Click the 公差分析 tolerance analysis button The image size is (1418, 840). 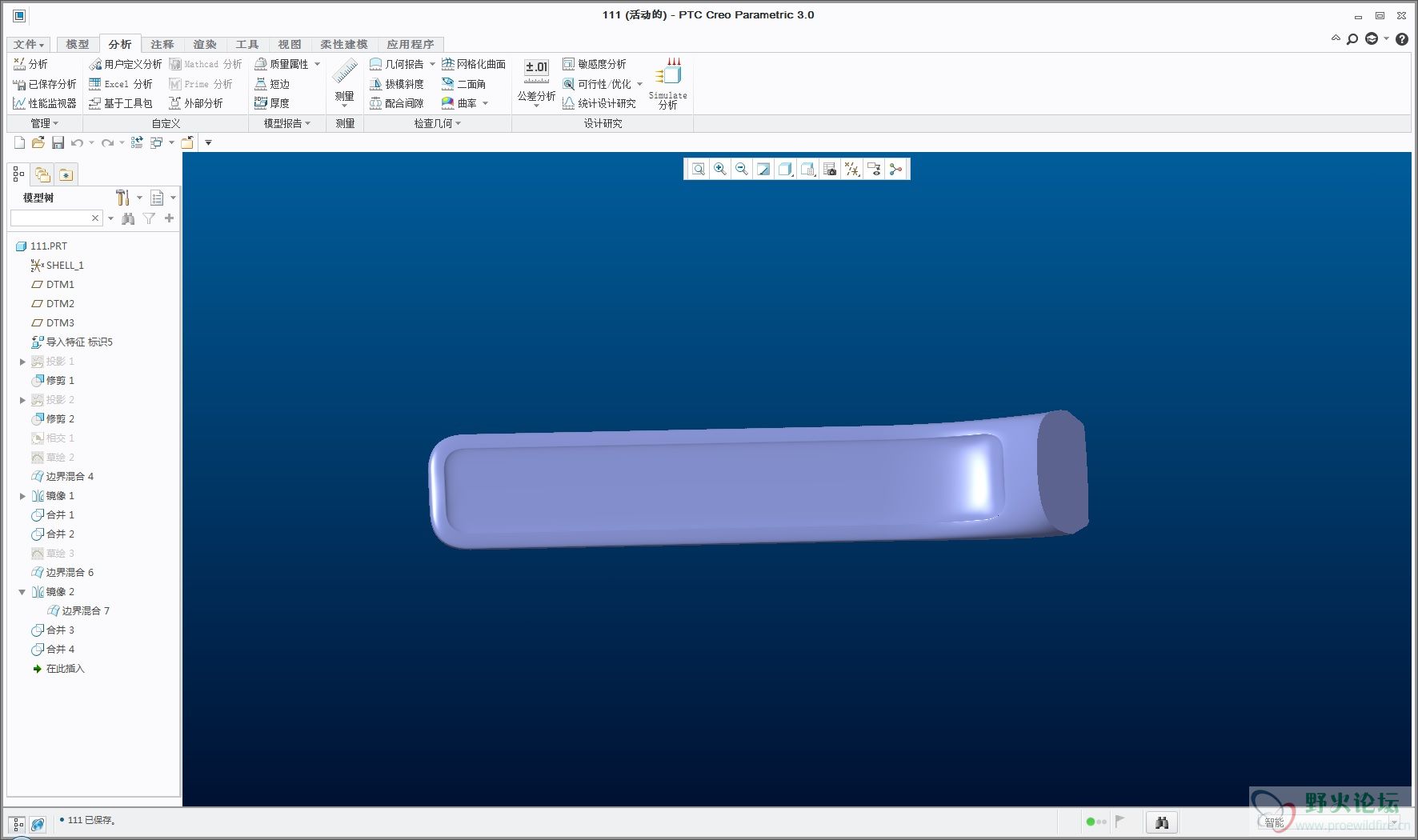click(536, 82)
